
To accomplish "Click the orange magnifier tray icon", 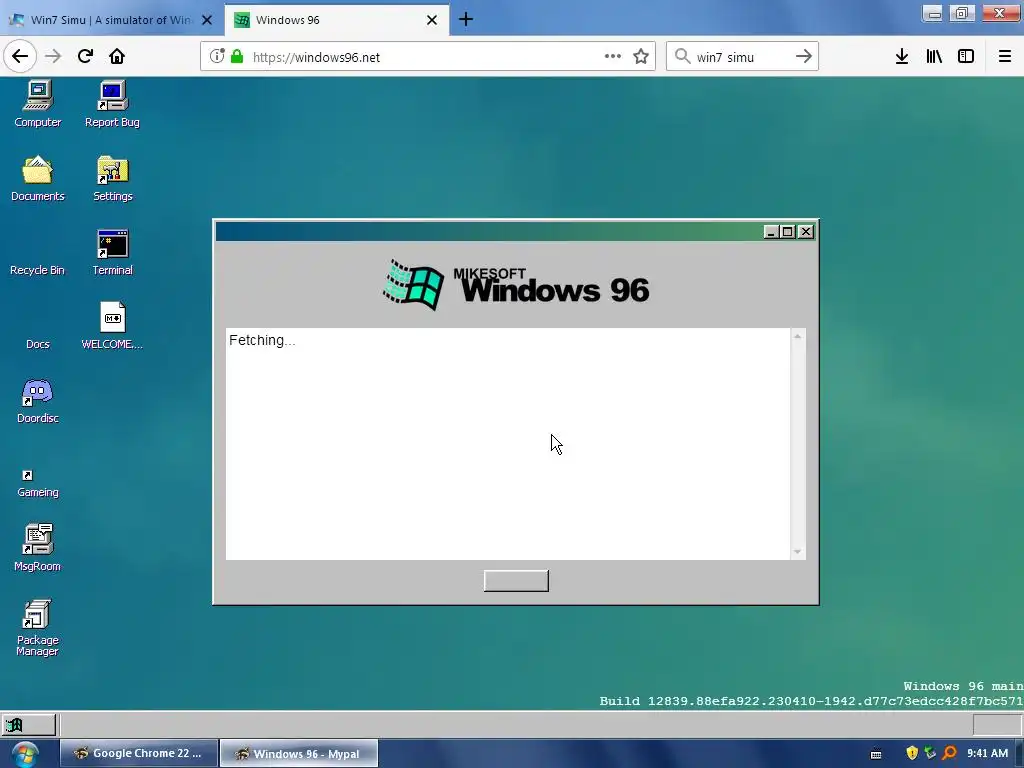I will (950, 753).
